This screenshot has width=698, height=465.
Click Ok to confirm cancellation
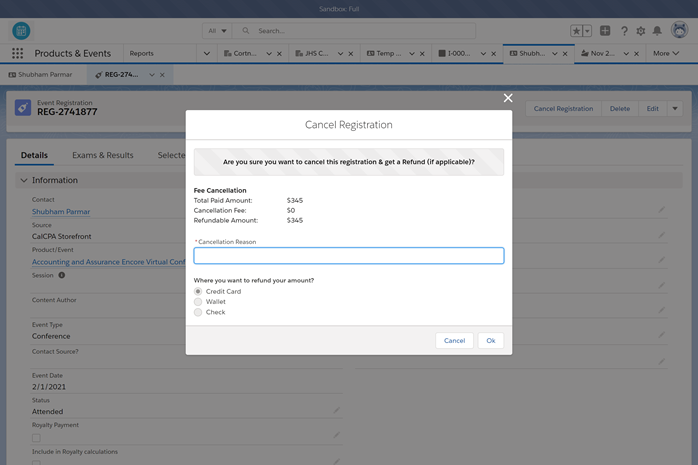click(x=490, y=341)
